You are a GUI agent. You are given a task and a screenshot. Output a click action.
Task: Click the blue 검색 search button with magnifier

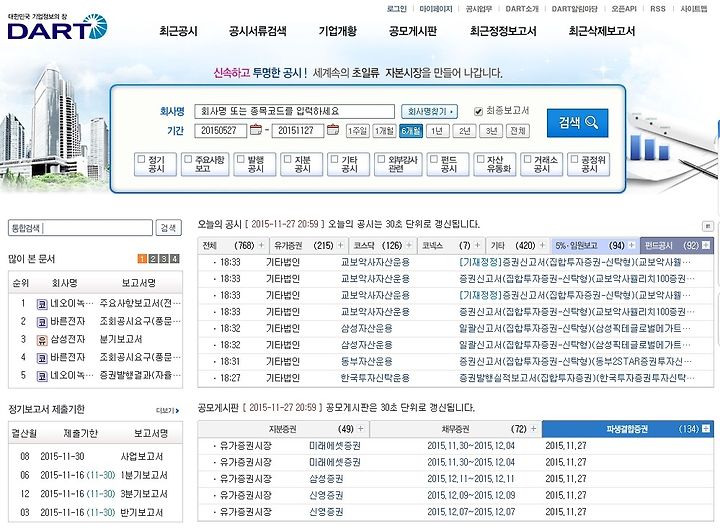pyautogui.click(x=578, y=123)
